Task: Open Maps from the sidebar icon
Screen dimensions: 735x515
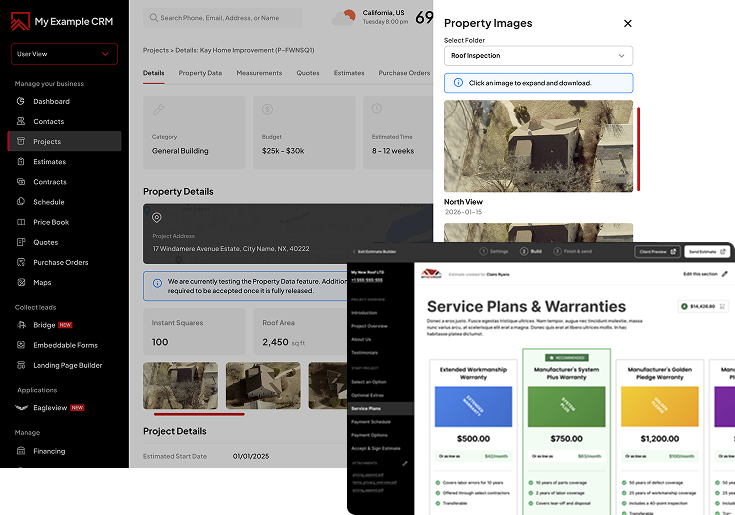Action: (x=21, y=282)
